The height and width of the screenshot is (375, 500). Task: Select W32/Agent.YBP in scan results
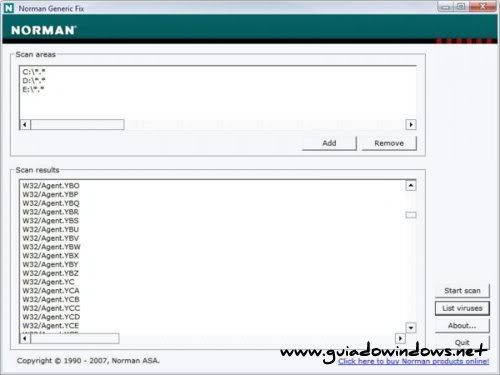pos(51,194)
